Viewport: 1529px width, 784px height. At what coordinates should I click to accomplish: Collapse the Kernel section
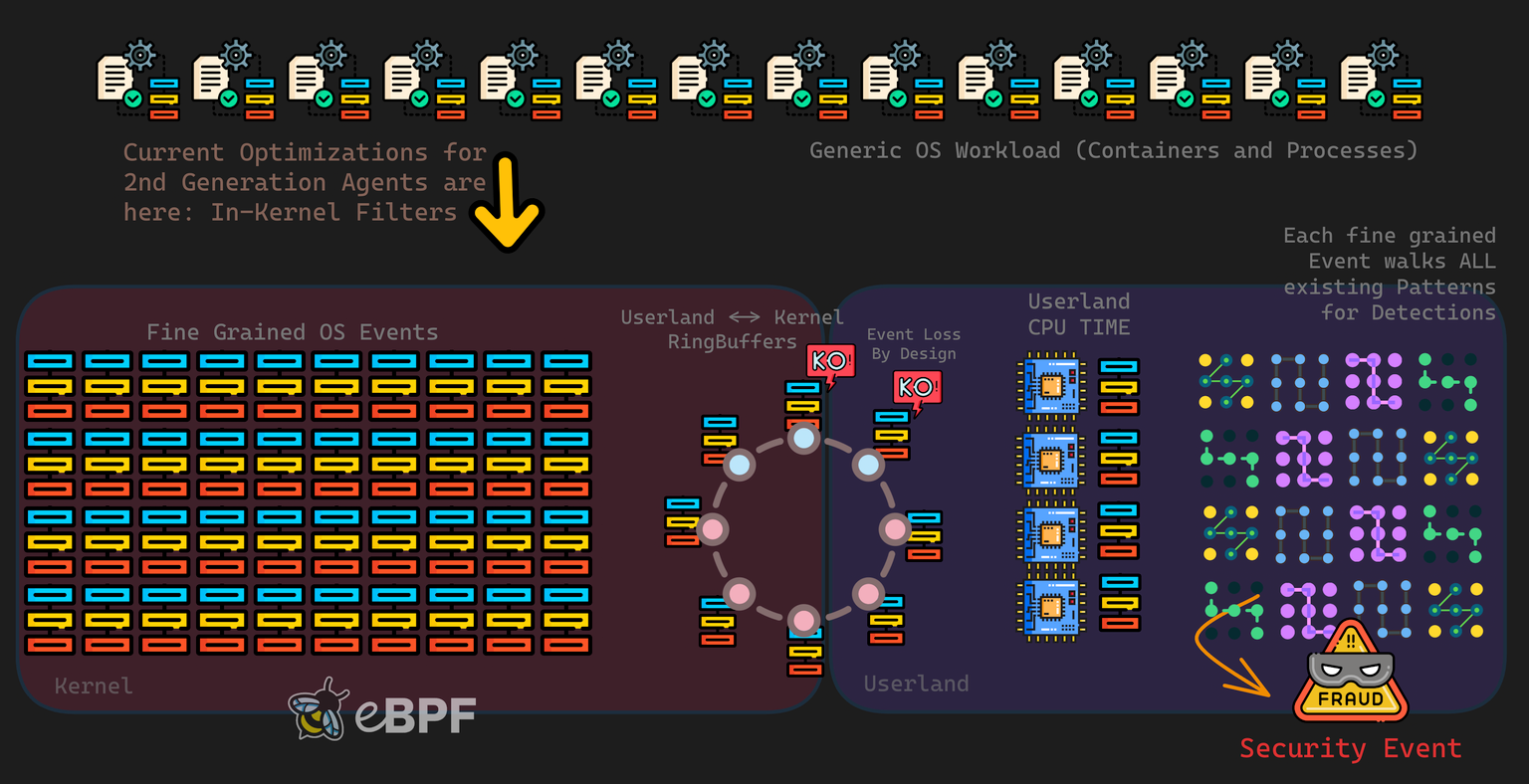point(93,686)
